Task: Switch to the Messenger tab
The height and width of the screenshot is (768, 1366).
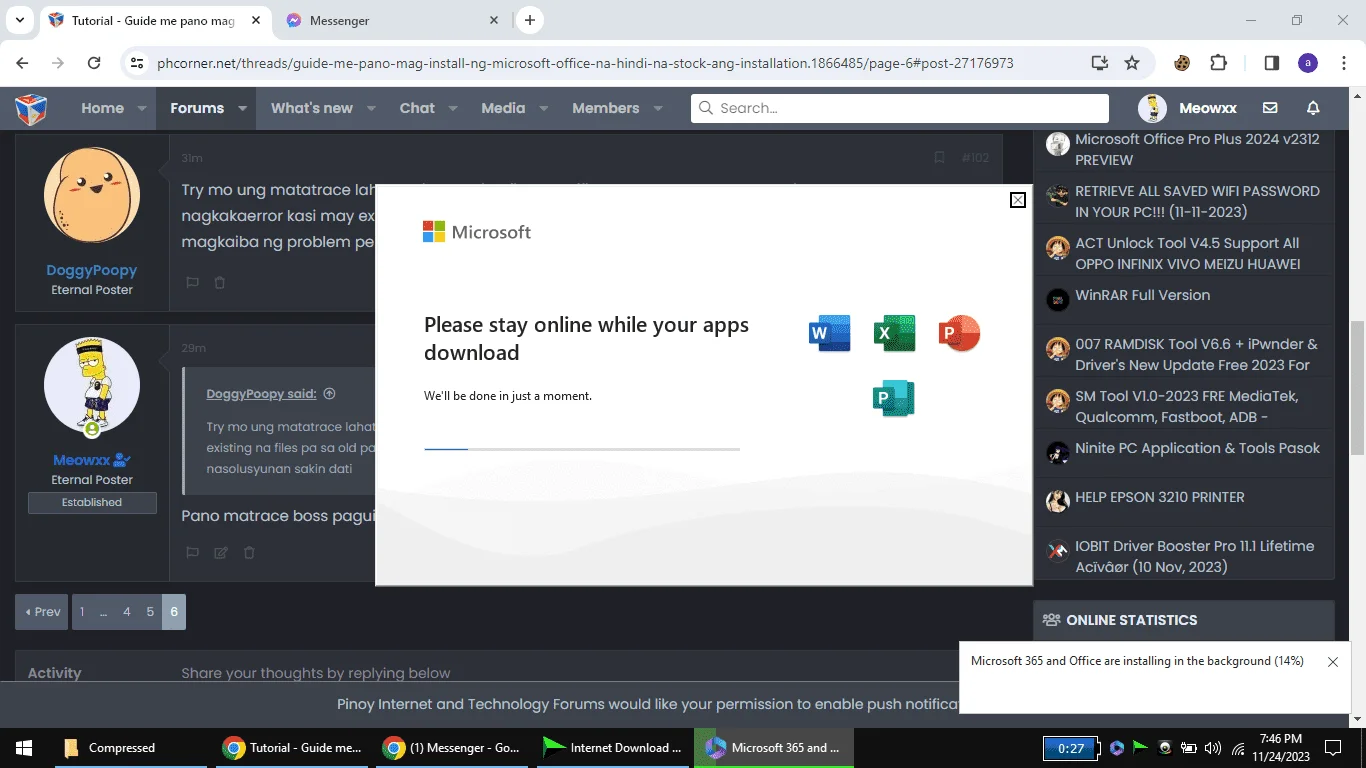Action: click(392, 20)
